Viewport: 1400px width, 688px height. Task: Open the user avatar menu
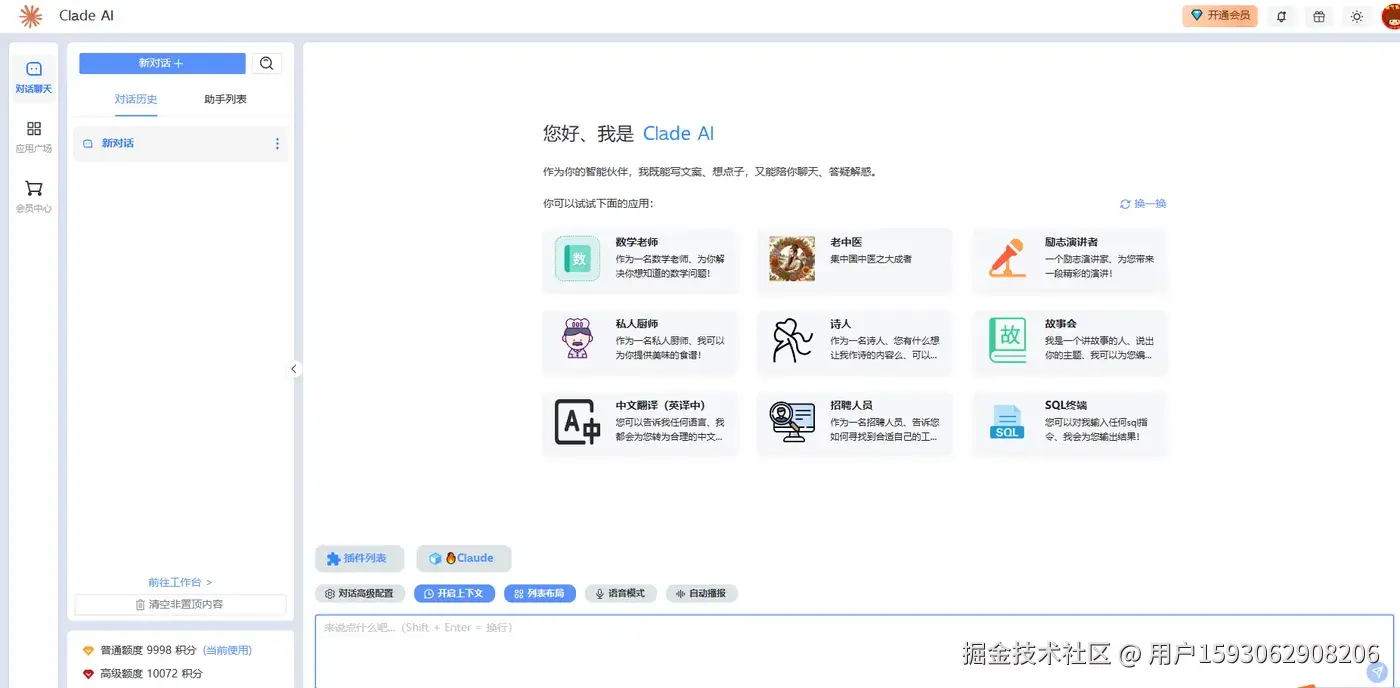pos(1390,16)
